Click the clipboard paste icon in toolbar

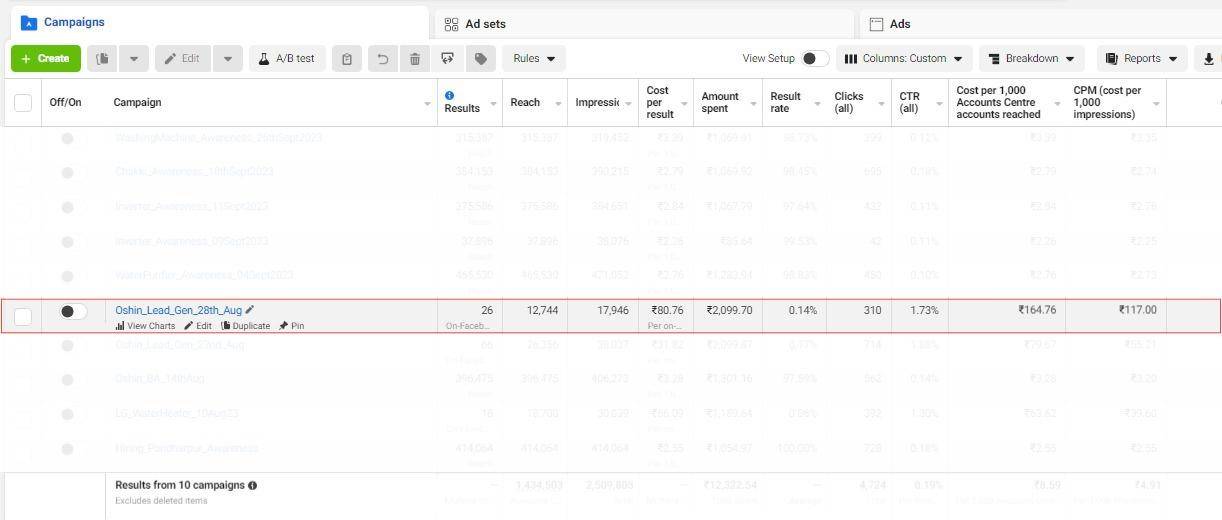tap(347, 59)
